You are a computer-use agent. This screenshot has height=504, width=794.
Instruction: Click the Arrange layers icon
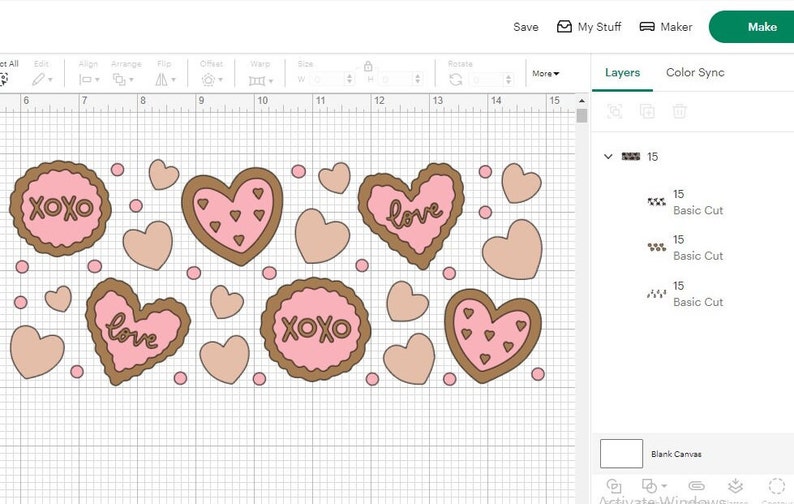tap(119, 80)
